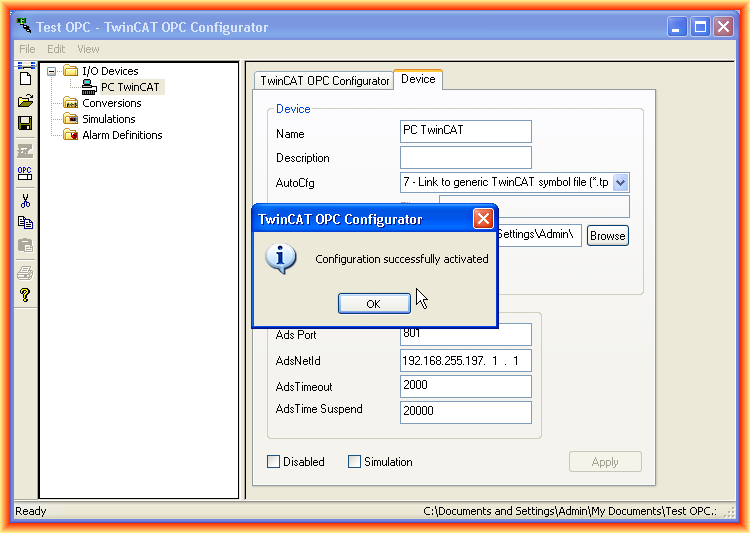Select the Conversions folder in tree
Screen dimensions: 750x533
[111, 103]
